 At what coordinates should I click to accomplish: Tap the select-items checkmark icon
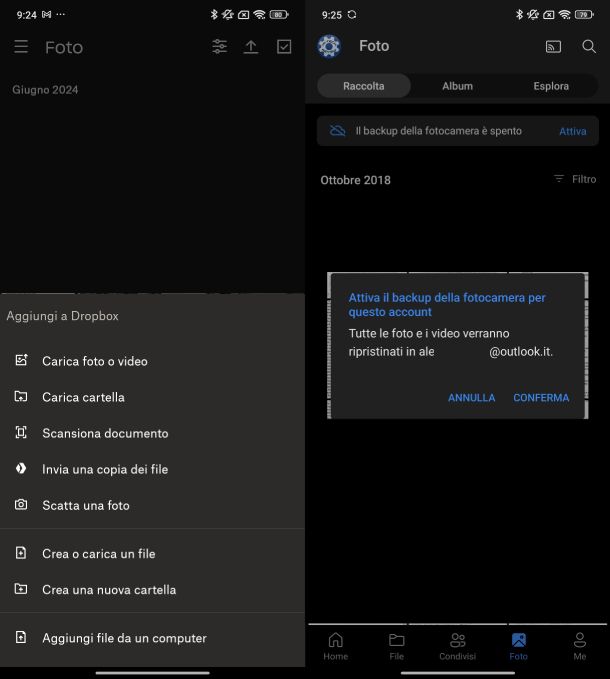pos(284,47)
